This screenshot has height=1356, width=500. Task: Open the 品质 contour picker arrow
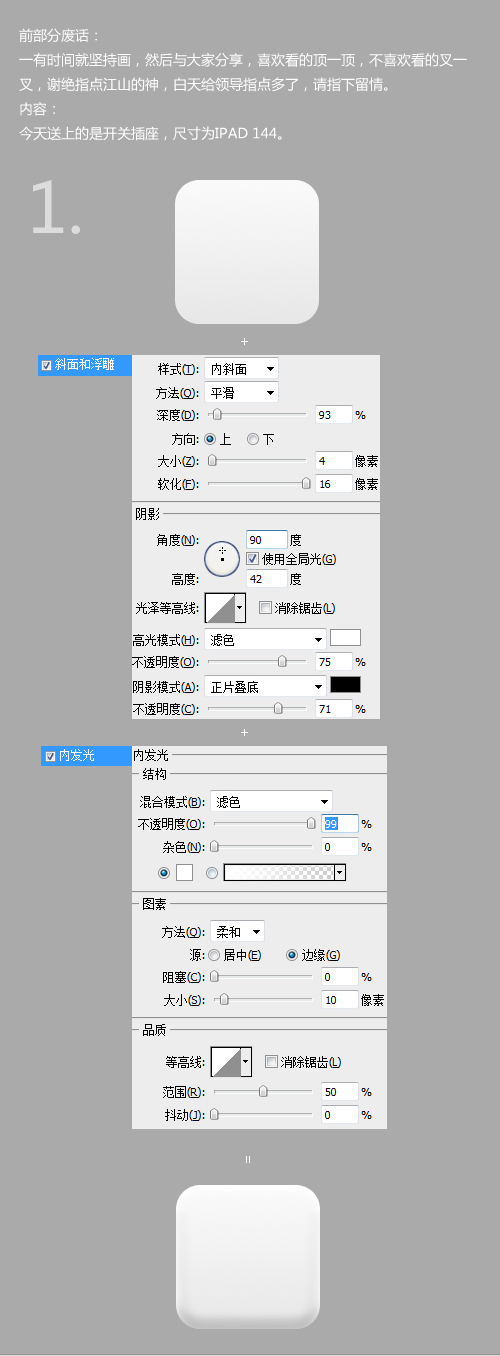(246, 1061)
